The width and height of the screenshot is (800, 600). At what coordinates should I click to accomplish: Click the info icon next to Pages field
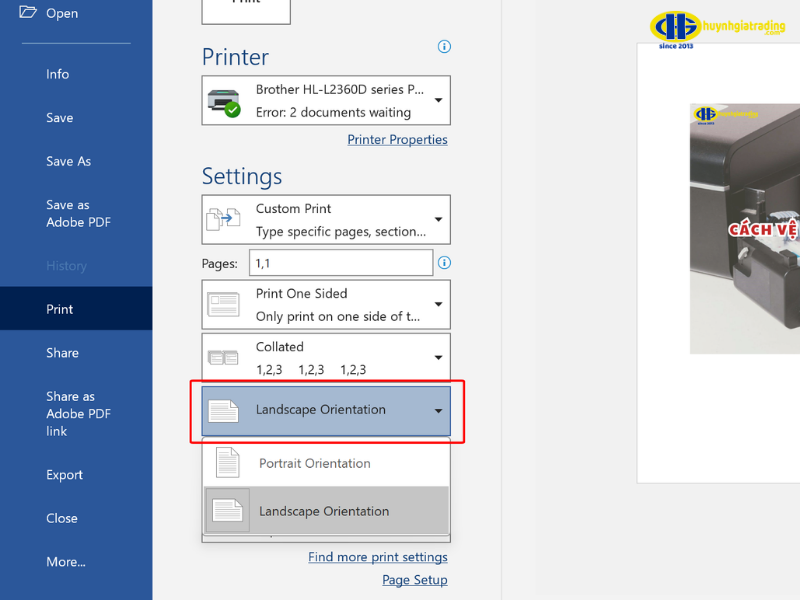click(x=445, y=263)
